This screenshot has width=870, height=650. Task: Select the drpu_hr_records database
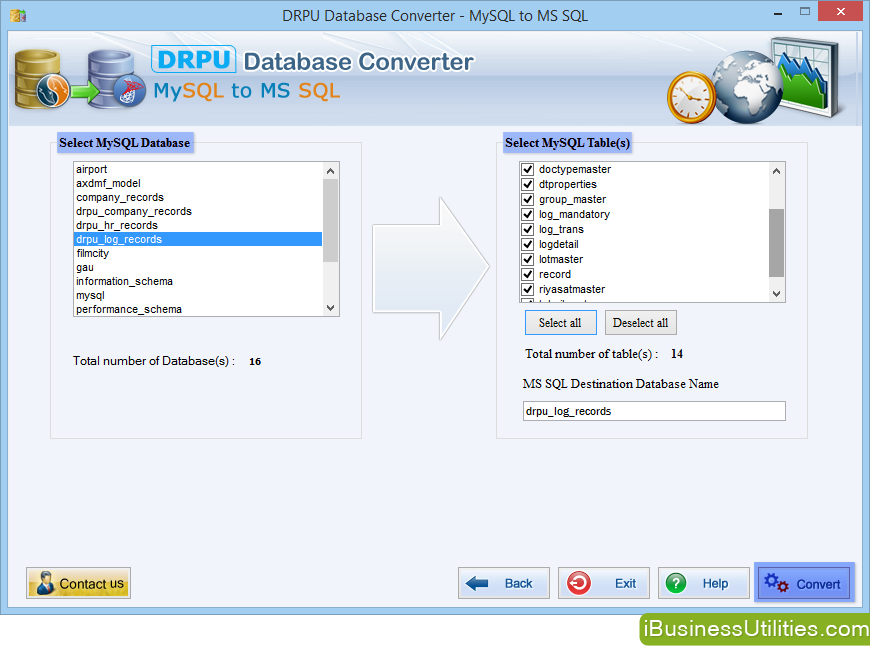(x=198, y=225)
